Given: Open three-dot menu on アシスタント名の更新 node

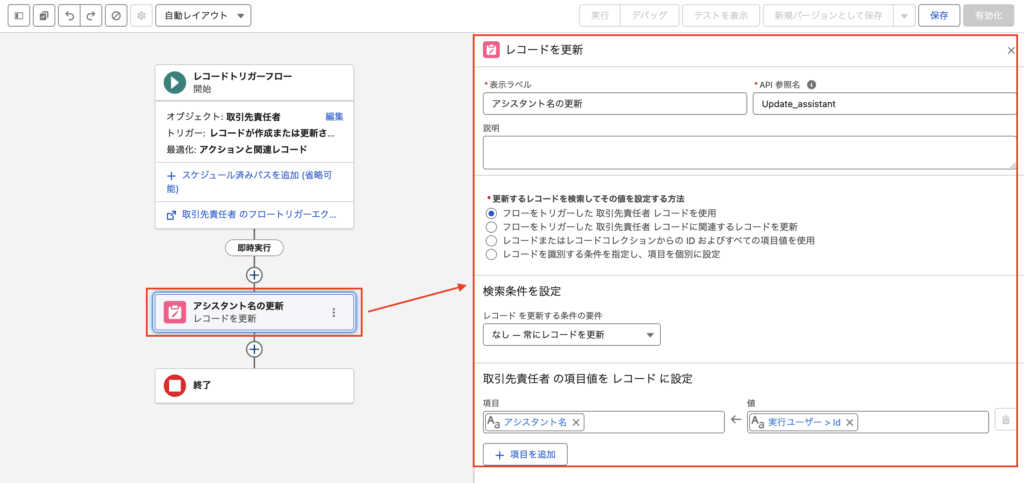Looking at the screenshot, I should [333, 312].
